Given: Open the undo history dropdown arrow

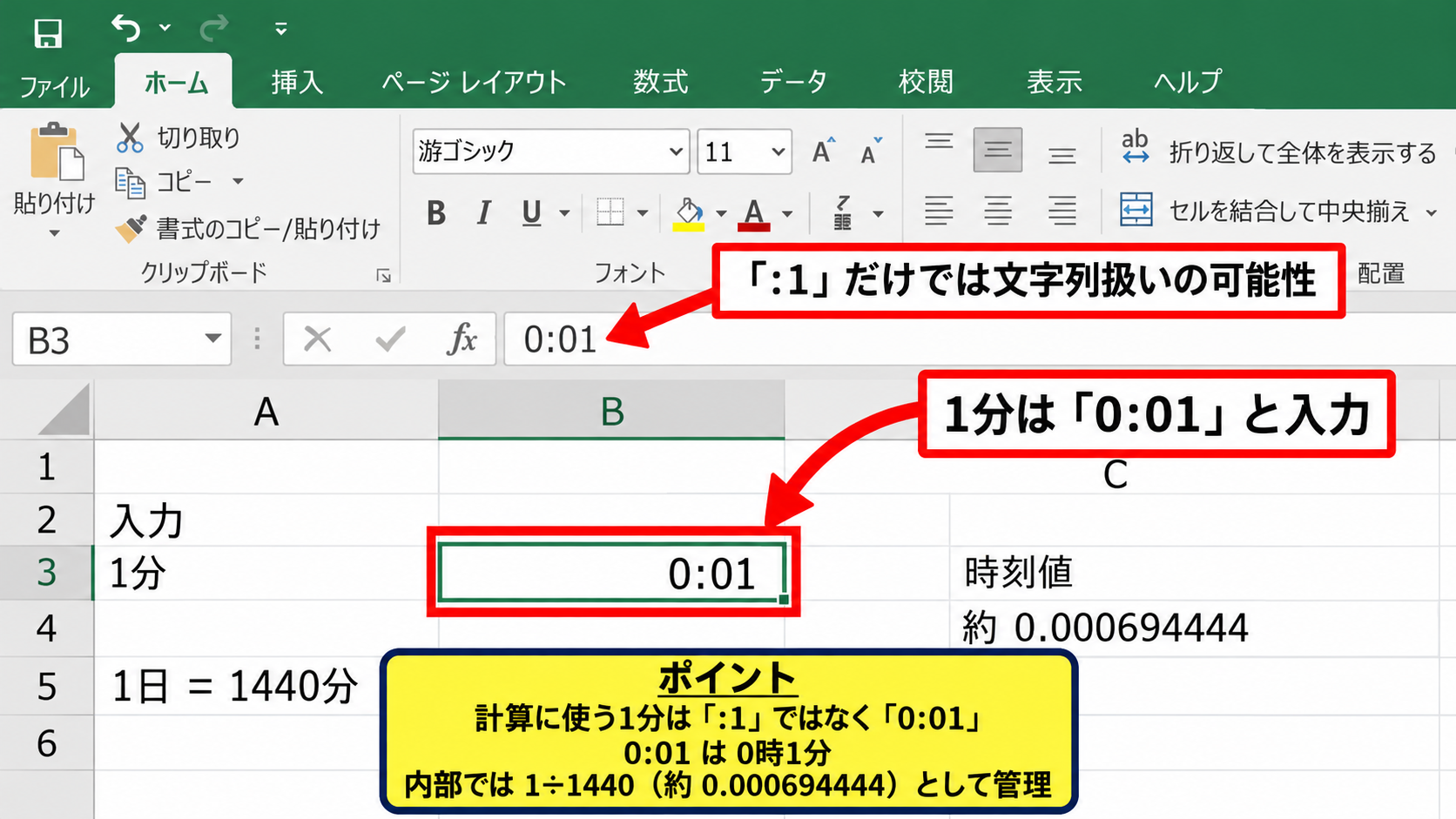Looking at the screenshot, I should pos(165,29).
